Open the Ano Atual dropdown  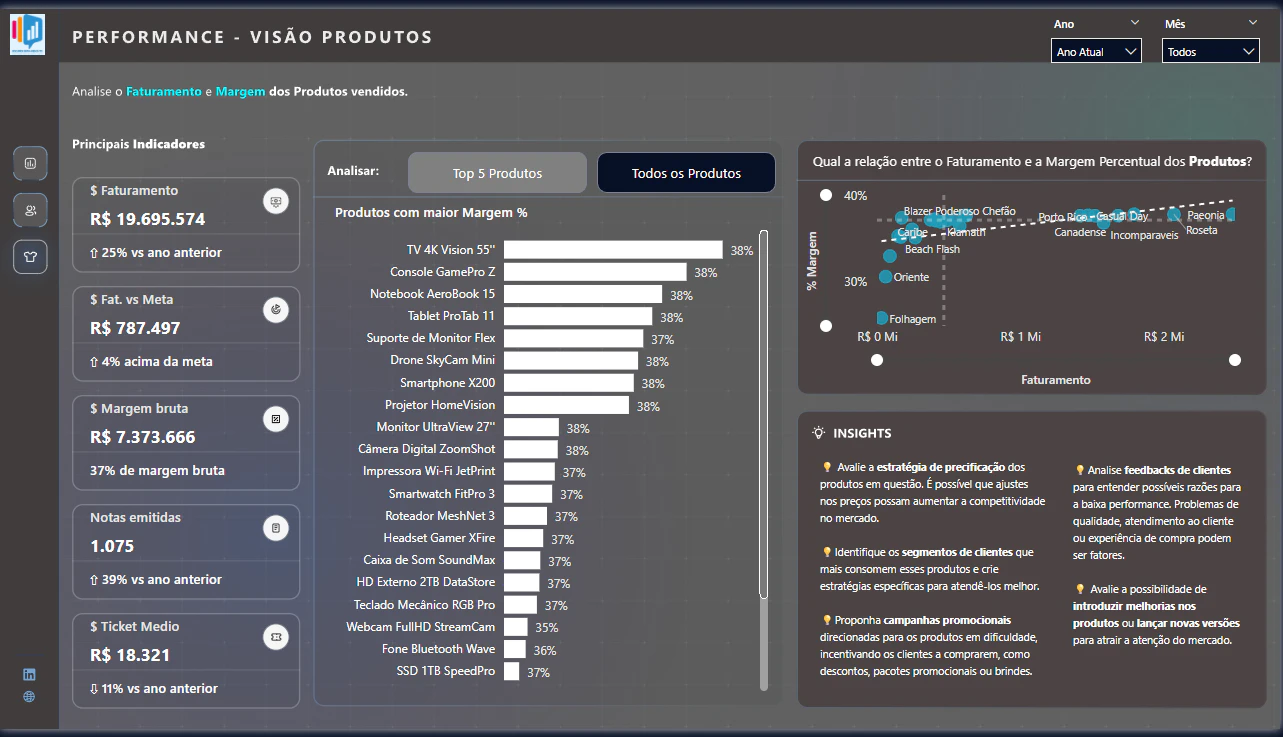(1097, 51)
